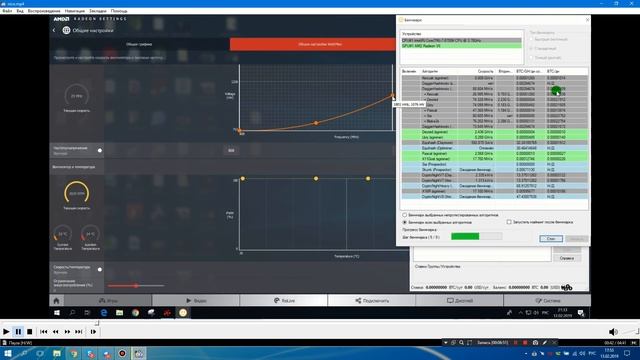Click the Стоп button in benchmark window
Image resolution: width=640 pixels, height=360 pixels.
tap(551, 238)
